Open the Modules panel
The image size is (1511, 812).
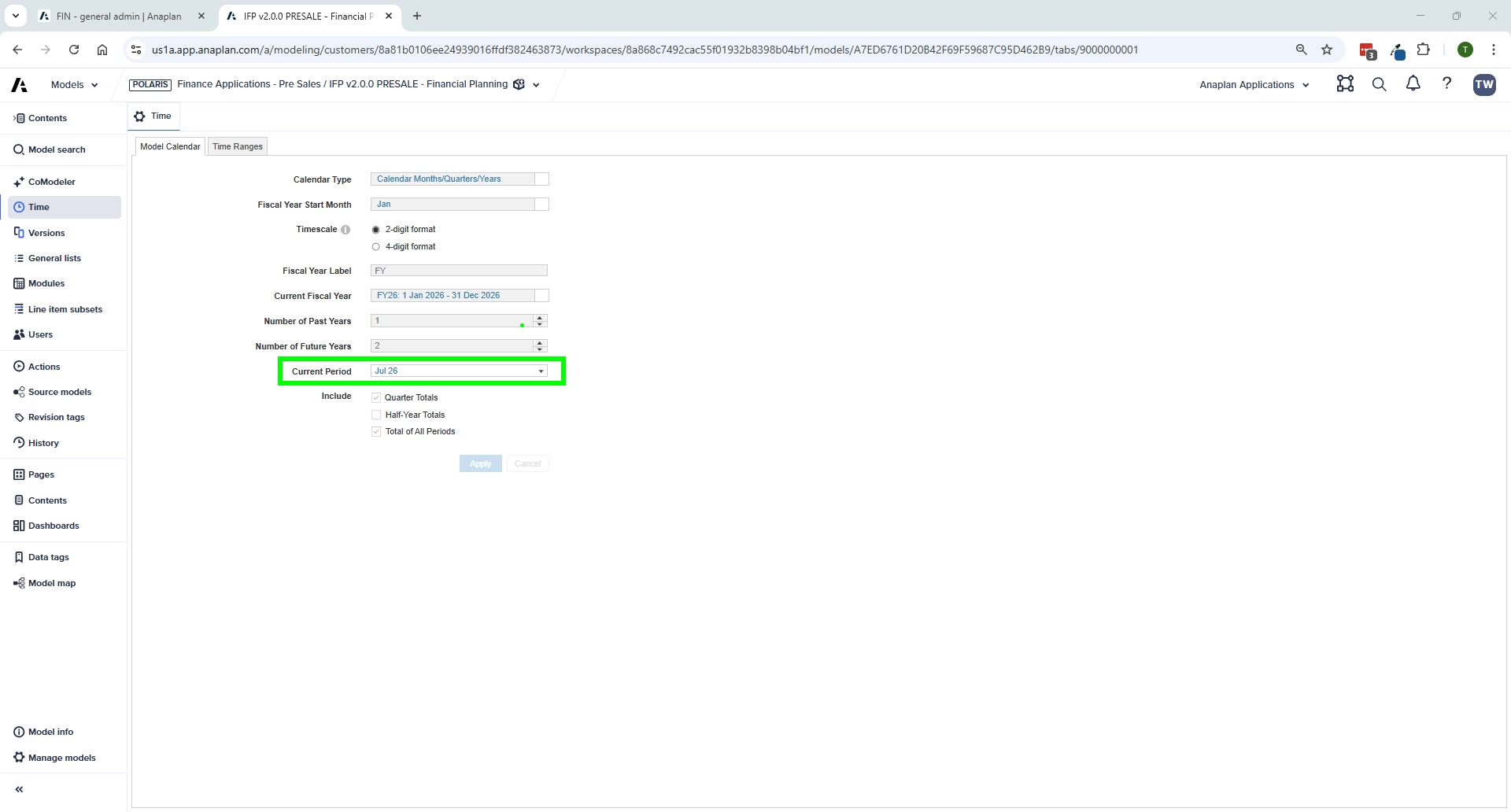click(x=46, y=282)
